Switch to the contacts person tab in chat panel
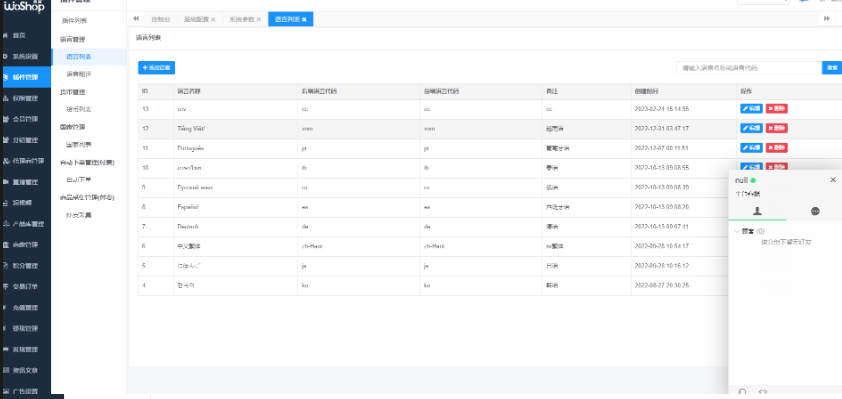The height and width of the screenshot is (399, 842). coord(757,211)
